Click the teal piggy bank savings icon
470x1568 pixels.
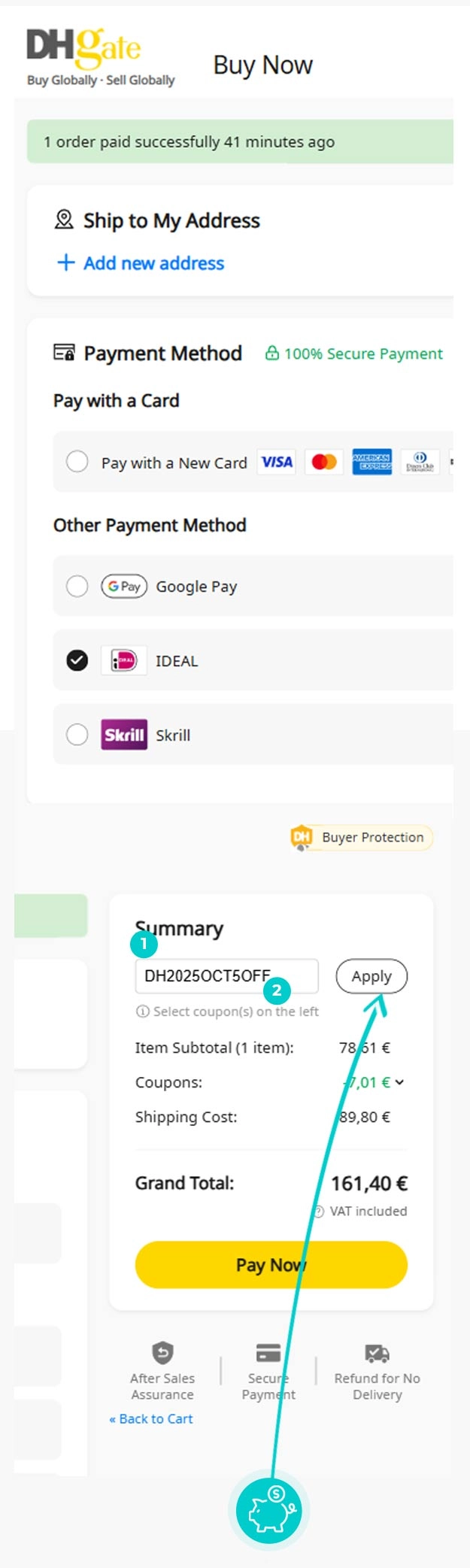[x=268, y=1512]
